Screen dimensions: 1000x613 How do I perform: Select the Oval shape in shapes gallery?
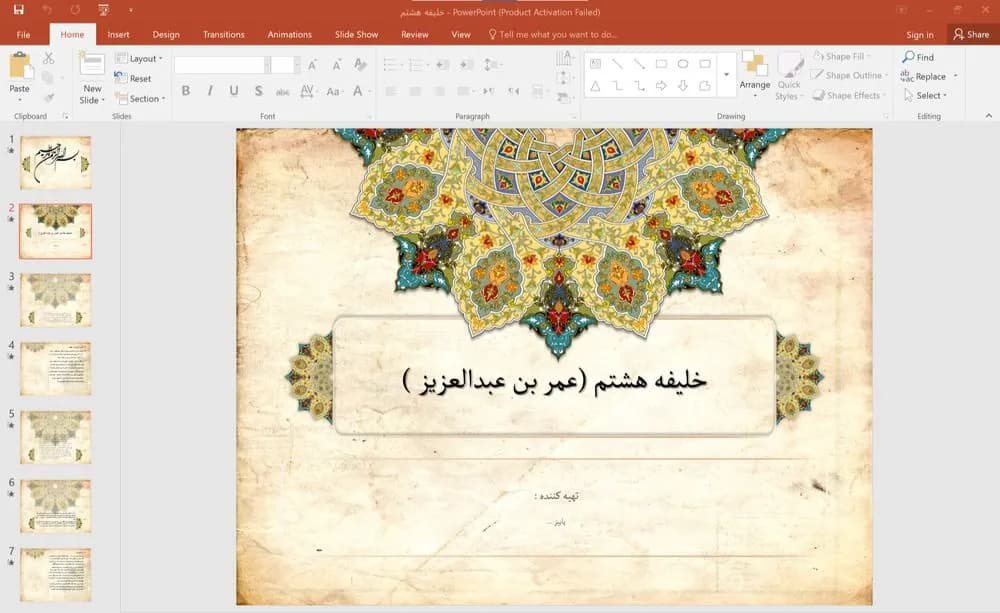click(683, 64)
